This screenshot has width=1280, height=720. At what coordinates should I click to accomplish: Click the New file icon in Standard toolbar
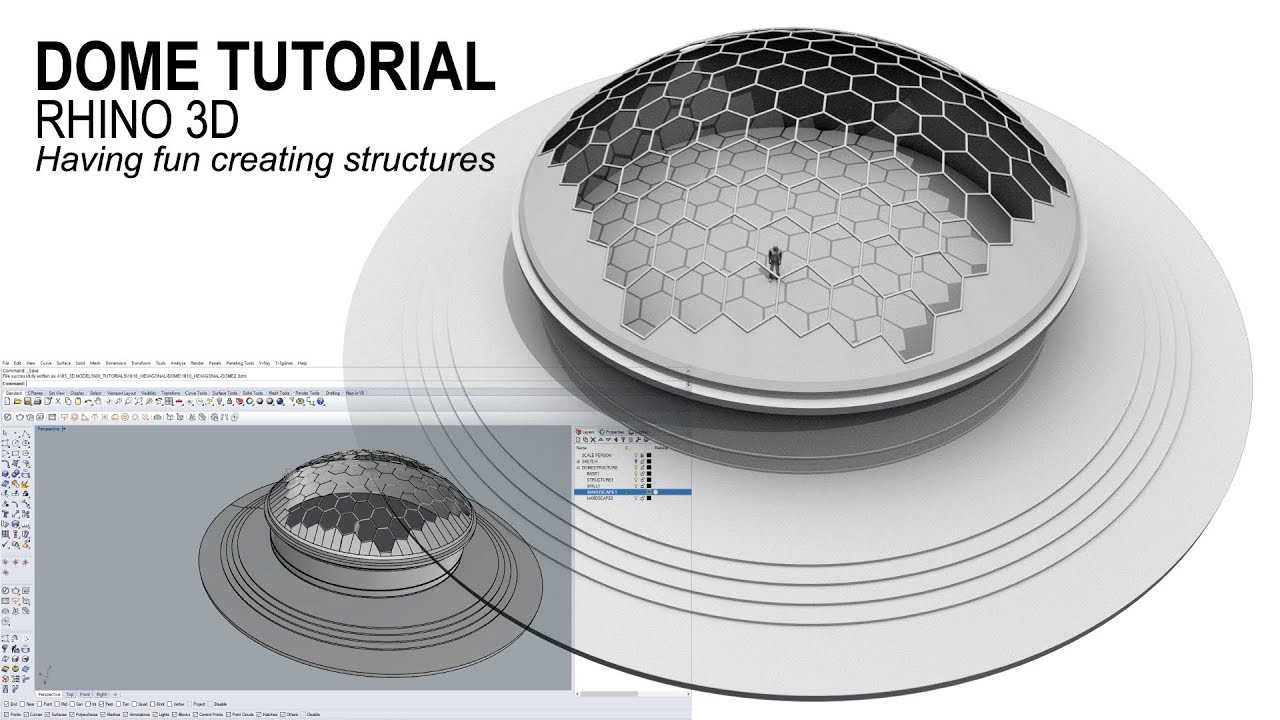point(7,401)
